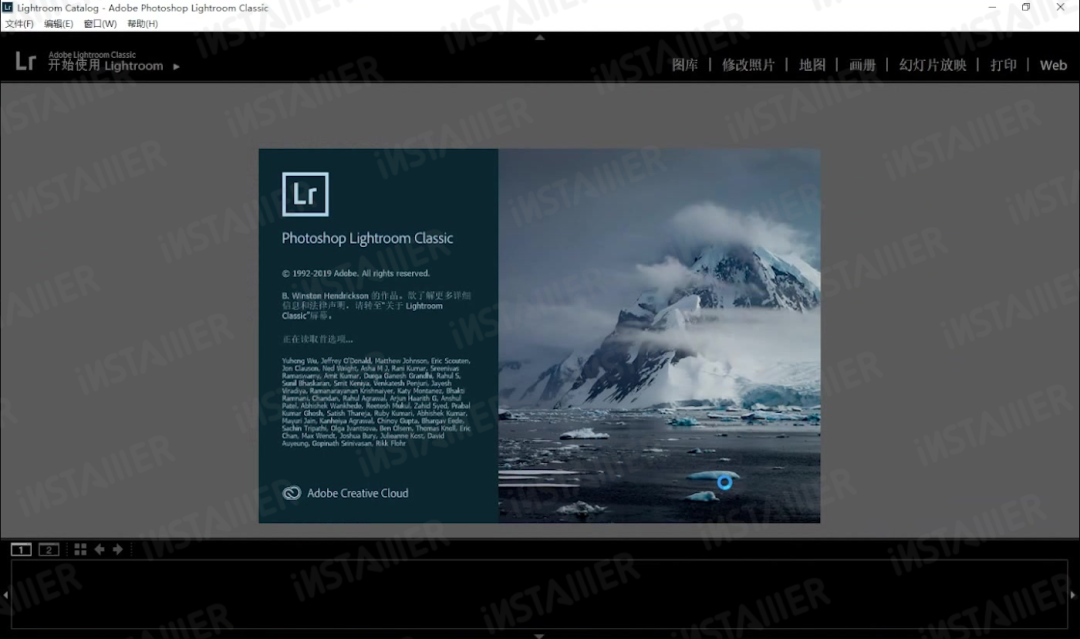Click the Adobe Creative Cloud icon
The image size is (1080, 639).
tap(291, 493)
